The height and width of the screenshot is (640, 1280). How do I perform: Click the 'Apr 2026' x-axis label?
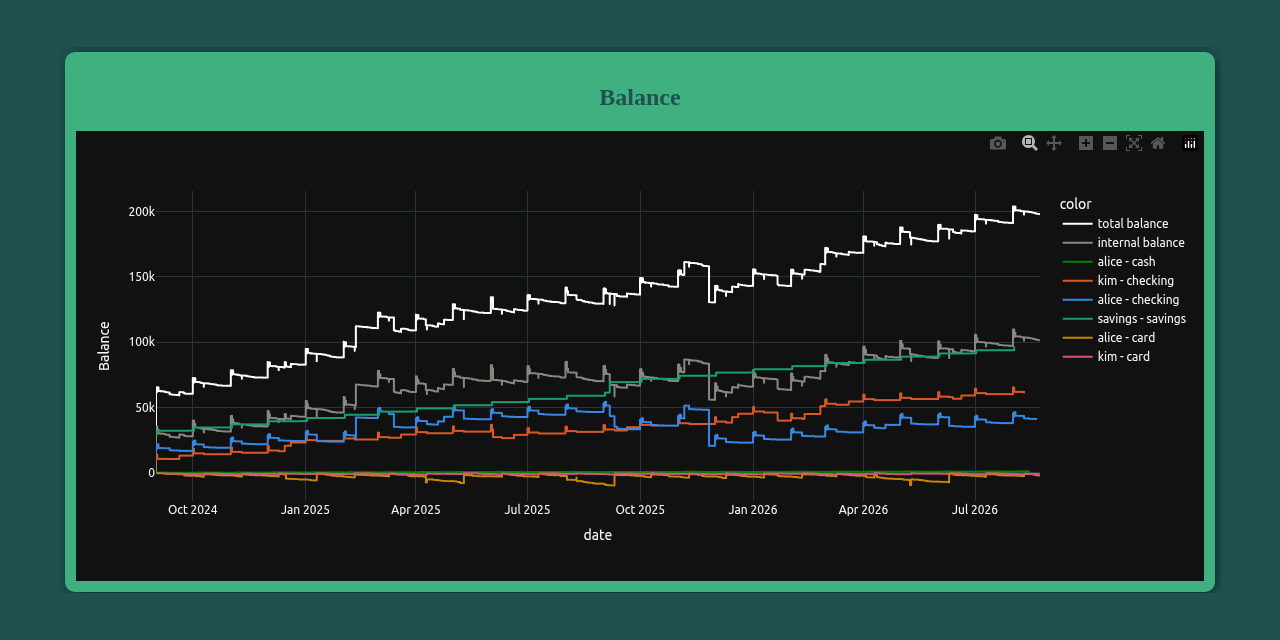[863, 510]
